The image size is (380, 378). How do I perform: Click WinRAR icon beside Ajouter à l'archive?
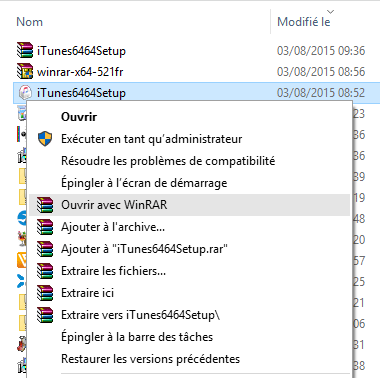click(45, 227)
